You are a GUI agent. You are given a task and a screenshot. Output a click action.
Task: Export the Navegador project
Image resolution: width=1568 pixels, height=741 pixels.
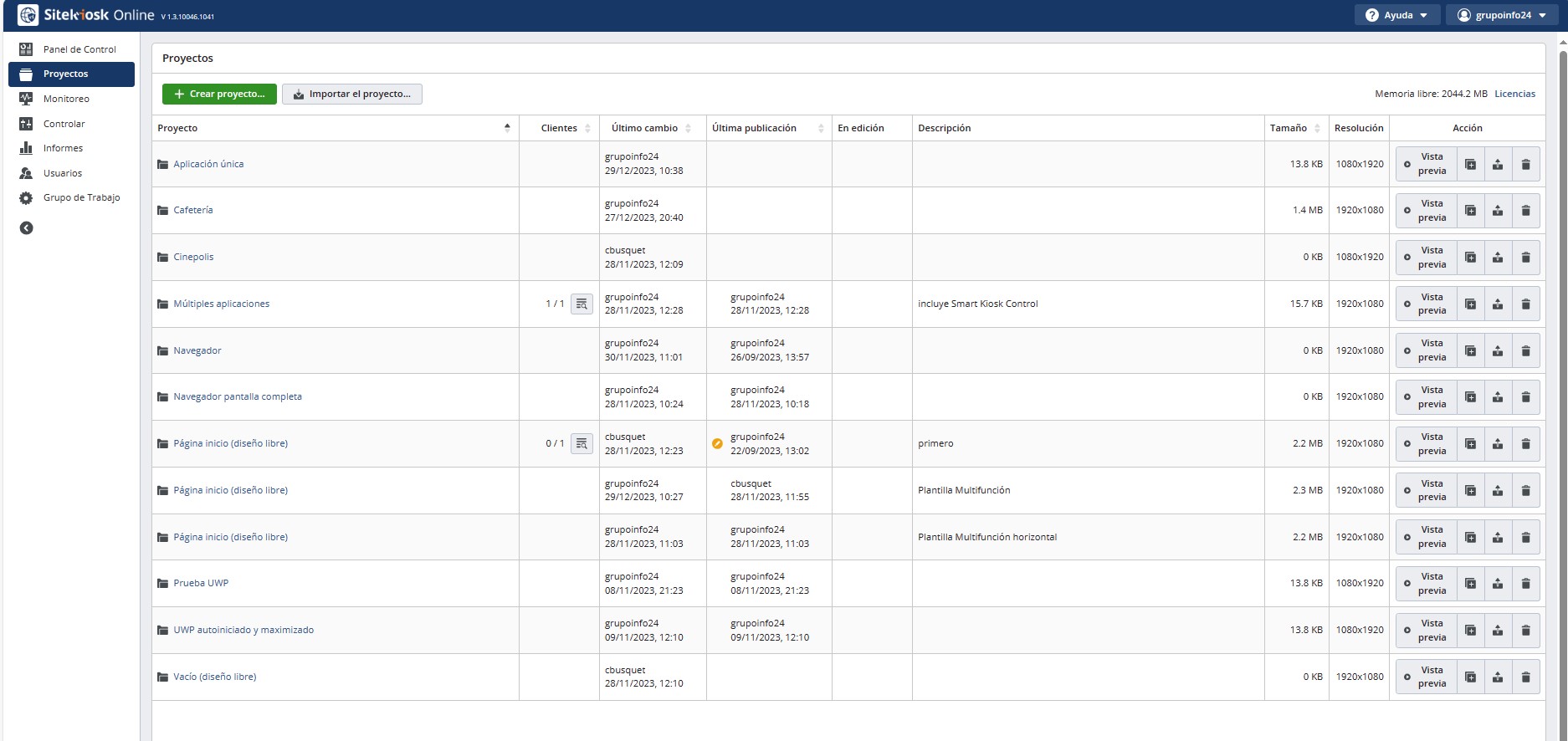tap(1498, 351)
